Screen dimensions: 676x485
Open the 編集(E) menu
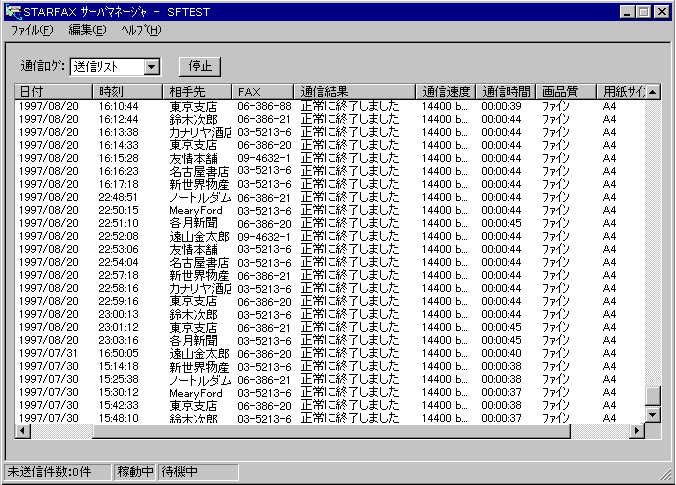tap(86, 30)
